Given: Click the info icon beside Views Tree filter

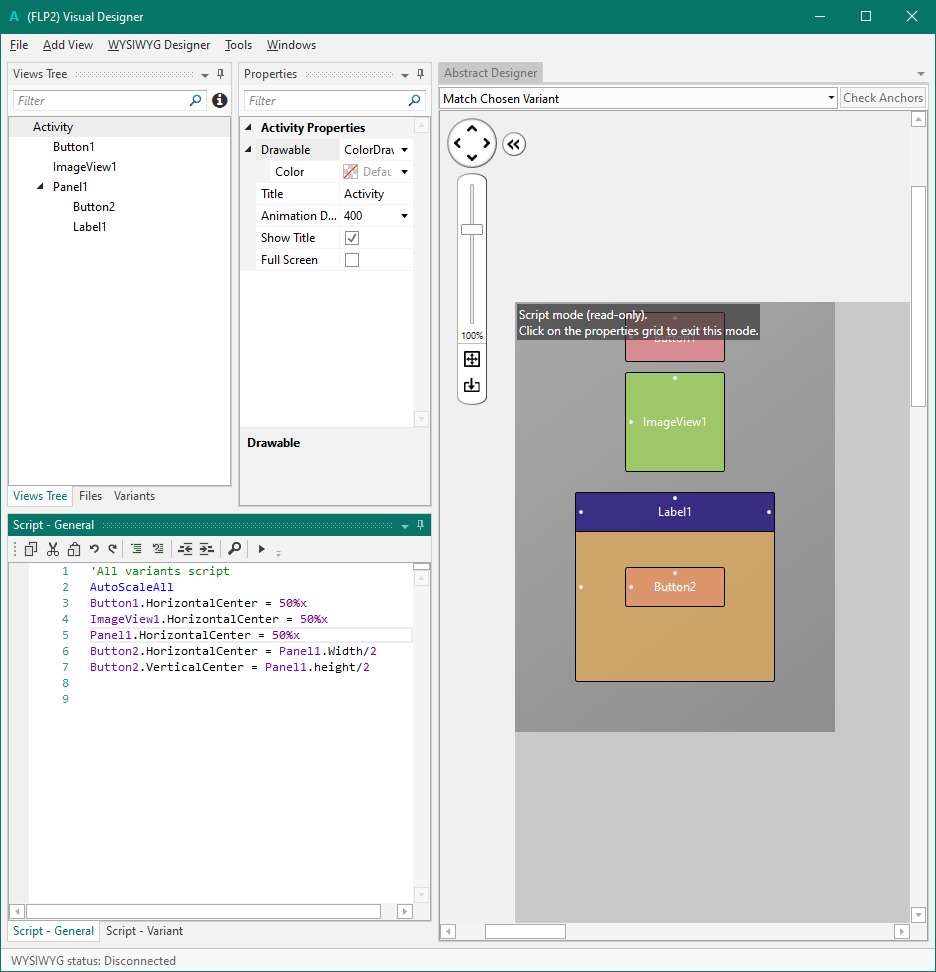Looking at the screenshot, I should [x=220, y=100].
